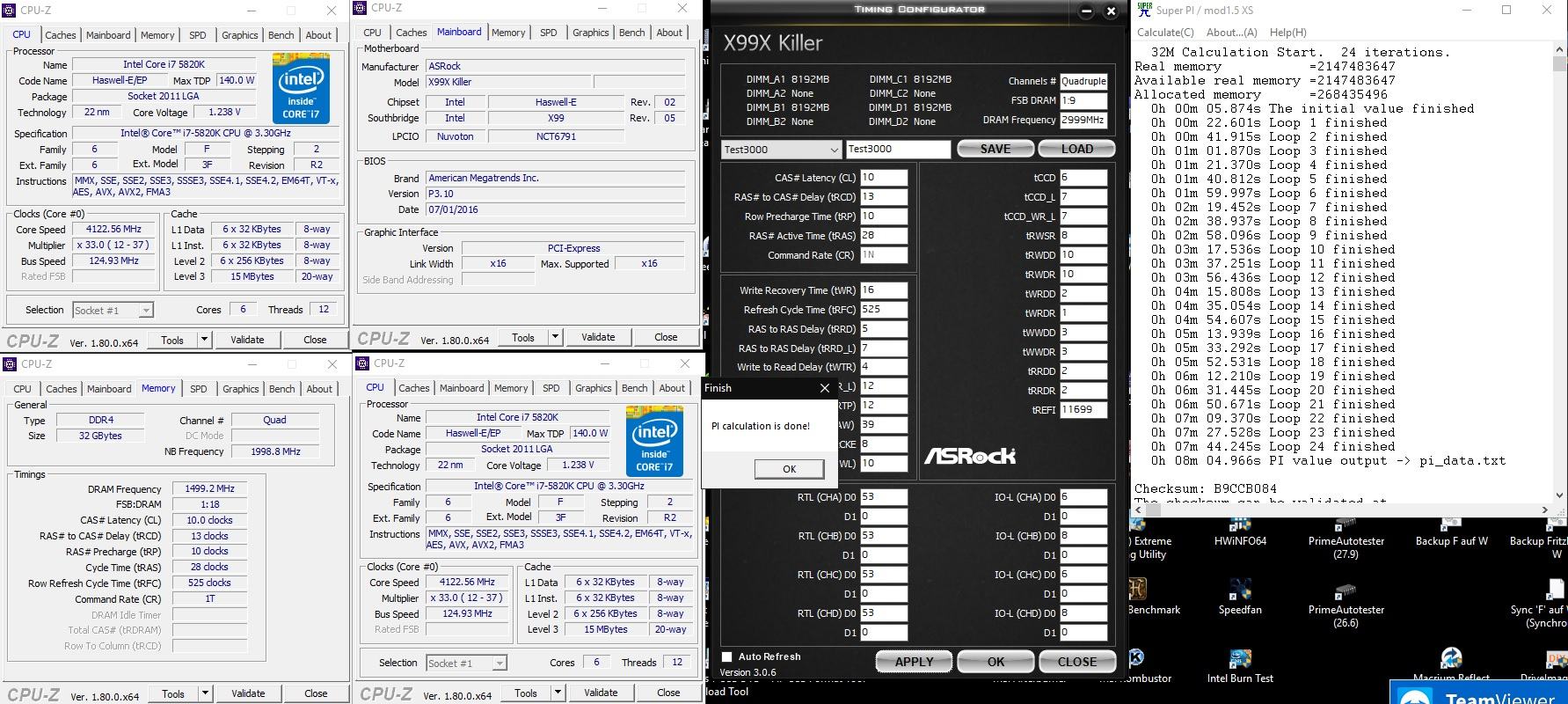
Task: Click the '1499.2 MHz' DRAM Frequency value
Action: (209, 489)
